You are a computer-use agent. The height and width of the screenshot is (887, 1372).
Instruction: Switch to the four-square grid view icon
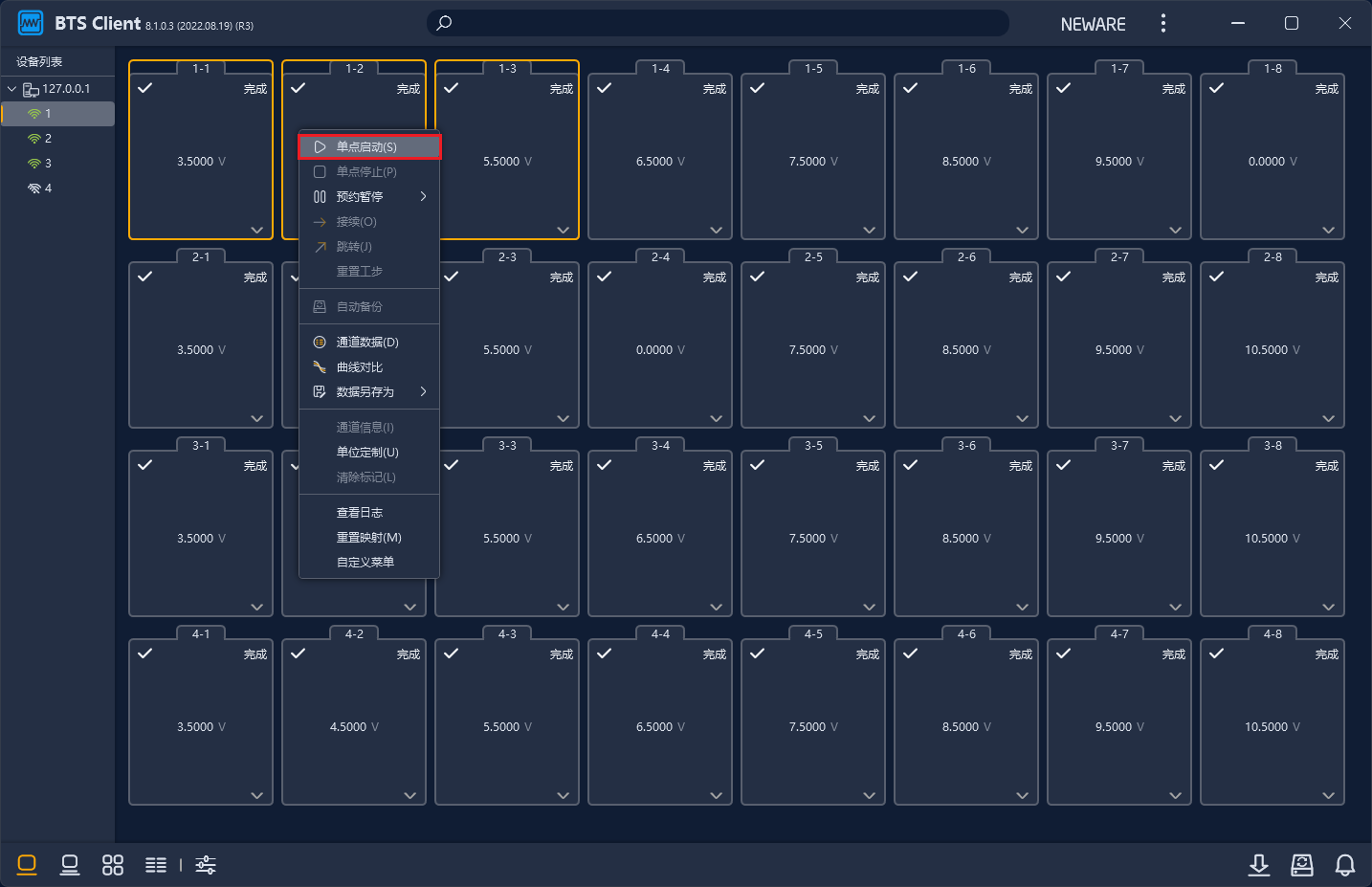click(113, 865)
